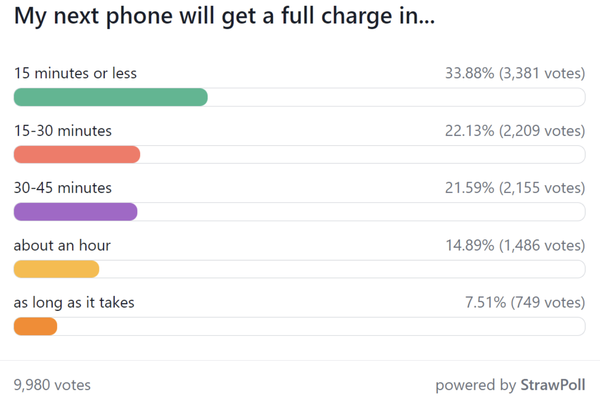Click the 21.59% (2,155 votes) result
Viewport: 600px width, 398px height.
515,188
